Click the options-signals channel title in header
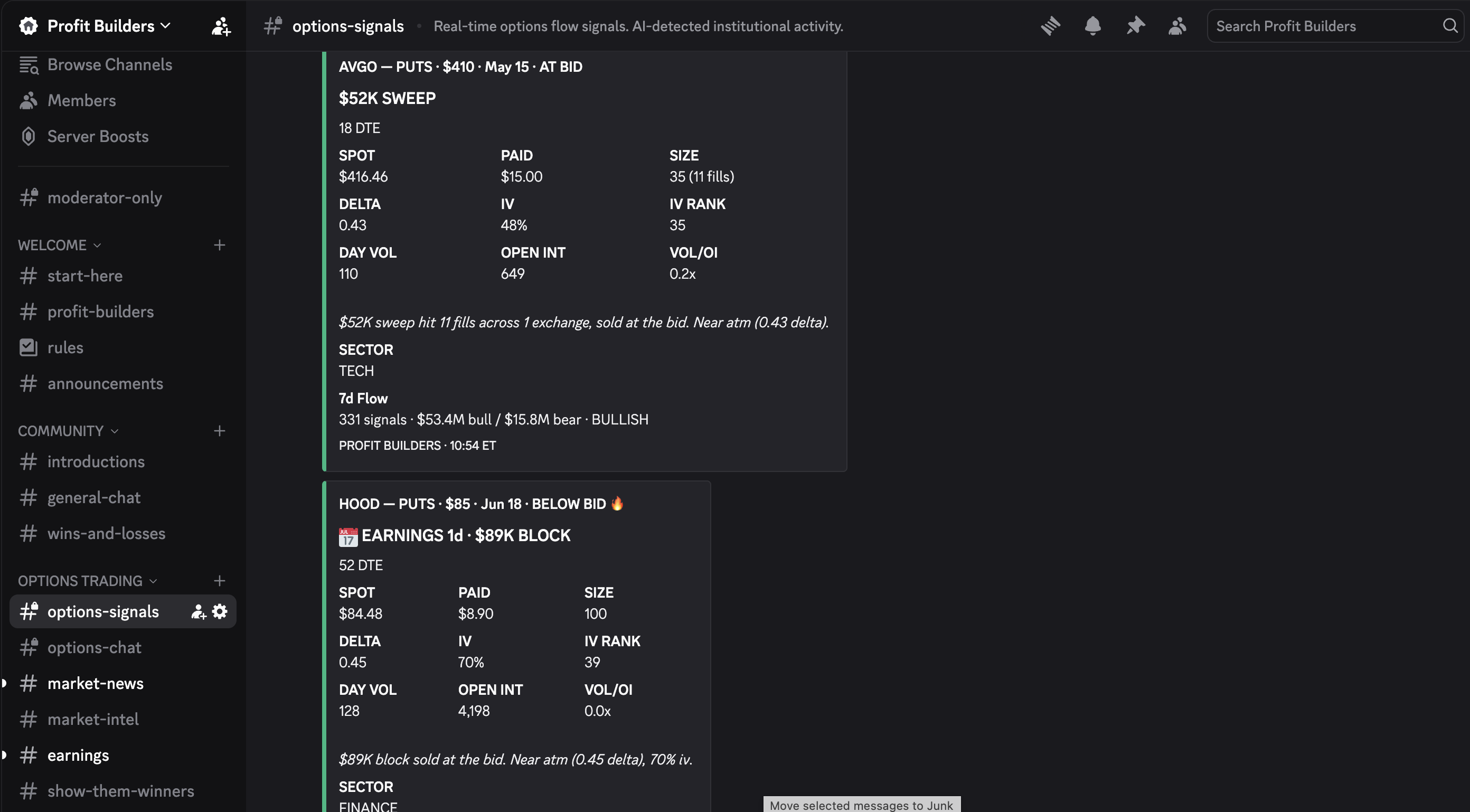The image size is (1470, 812). (x=348, y=26)
